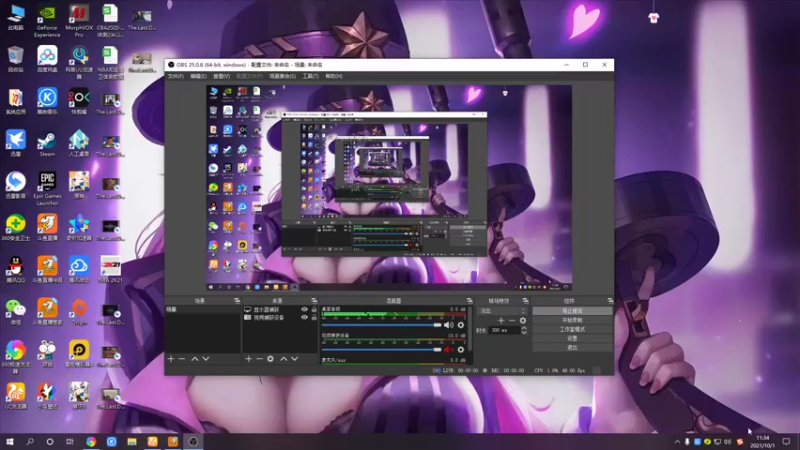Select the scene entry in the scenes list
800x450 pixels.
(x=203, y=310)
